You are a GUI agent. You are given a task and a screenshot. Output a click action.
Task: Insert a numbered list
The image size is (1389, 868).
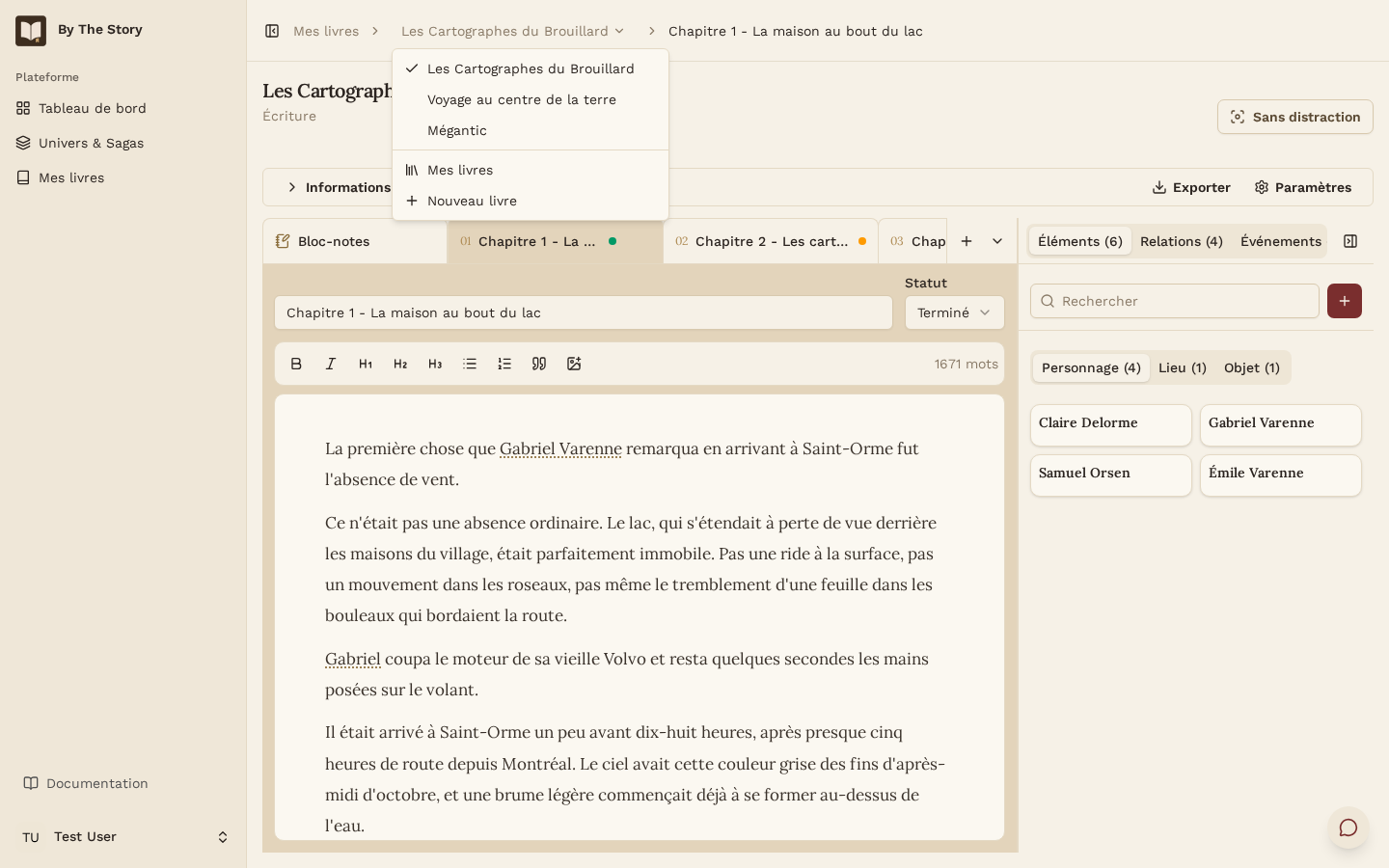click(504, 364)
